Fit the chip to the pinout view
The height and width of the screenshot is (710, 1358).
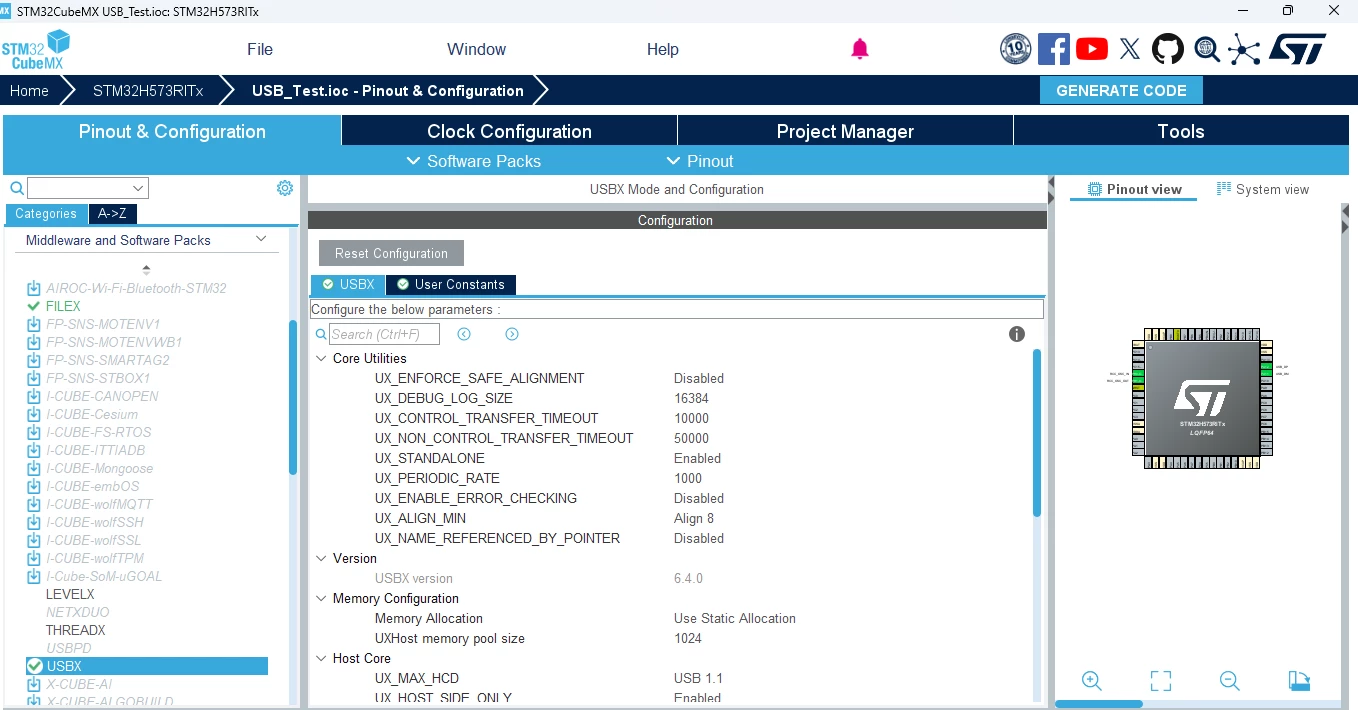point(1161,681)
